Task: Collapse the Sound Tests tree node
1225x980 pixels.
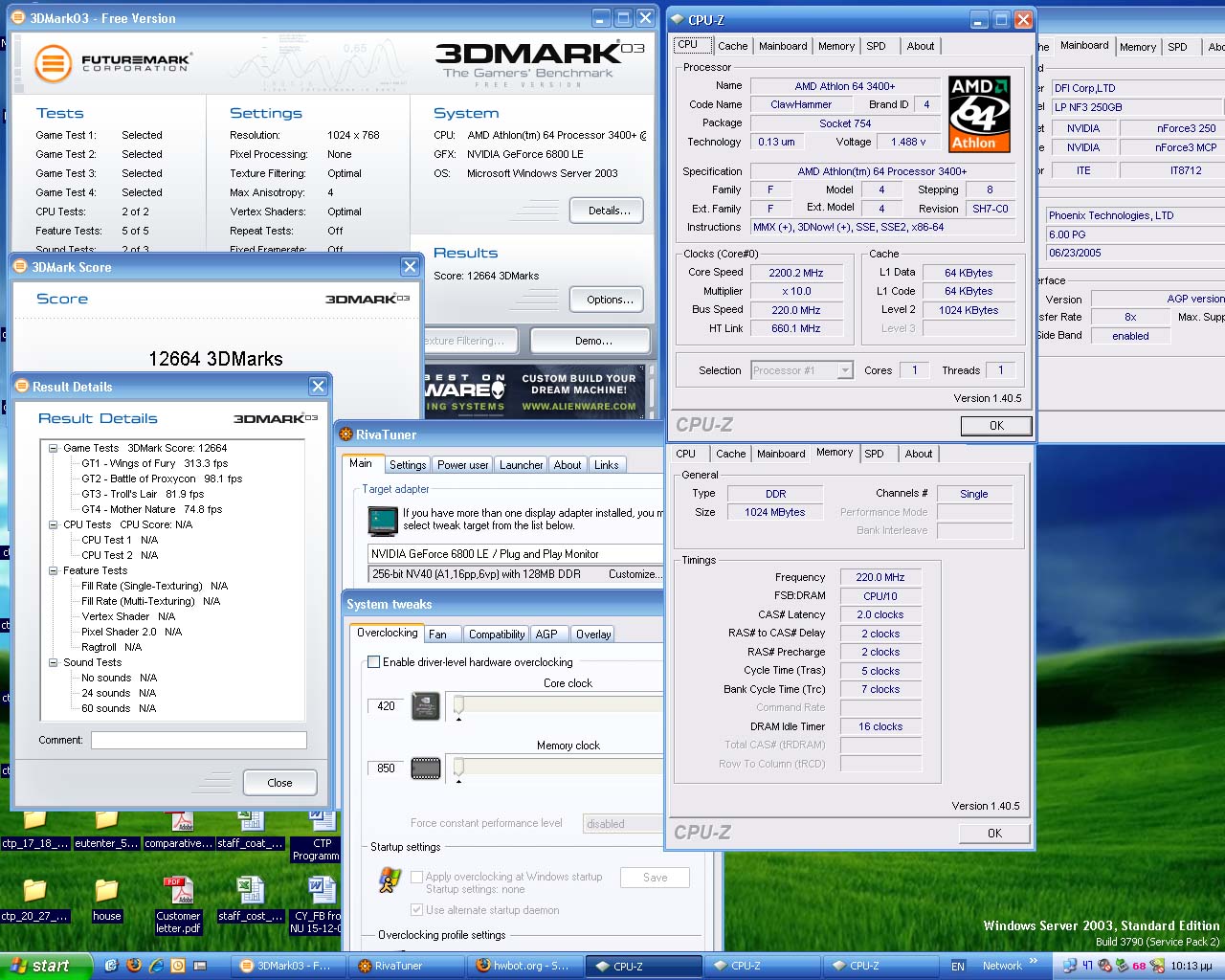Action: coord(54,662)
